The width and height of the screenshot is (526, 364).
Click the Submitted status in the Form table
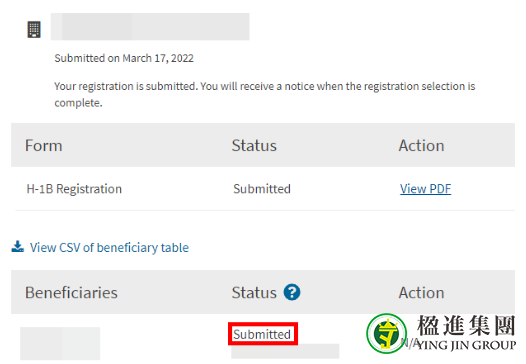click(x=262, y=189)
